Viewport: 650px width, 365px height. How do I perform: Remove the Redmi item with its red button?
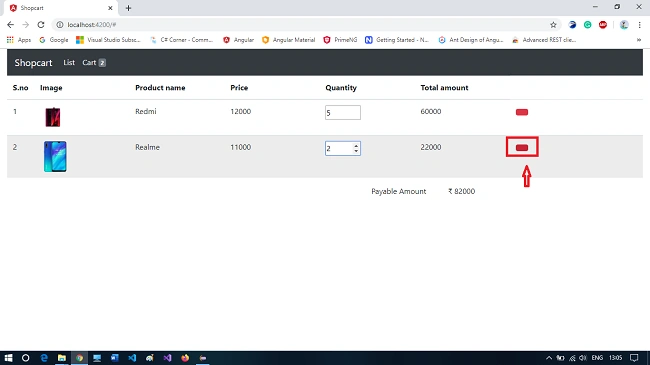coord(521,112)
